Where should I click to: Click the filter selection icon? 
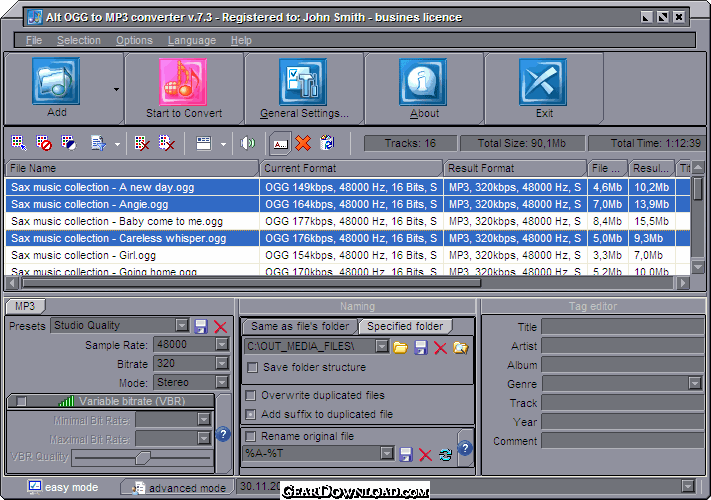[98, 143]
